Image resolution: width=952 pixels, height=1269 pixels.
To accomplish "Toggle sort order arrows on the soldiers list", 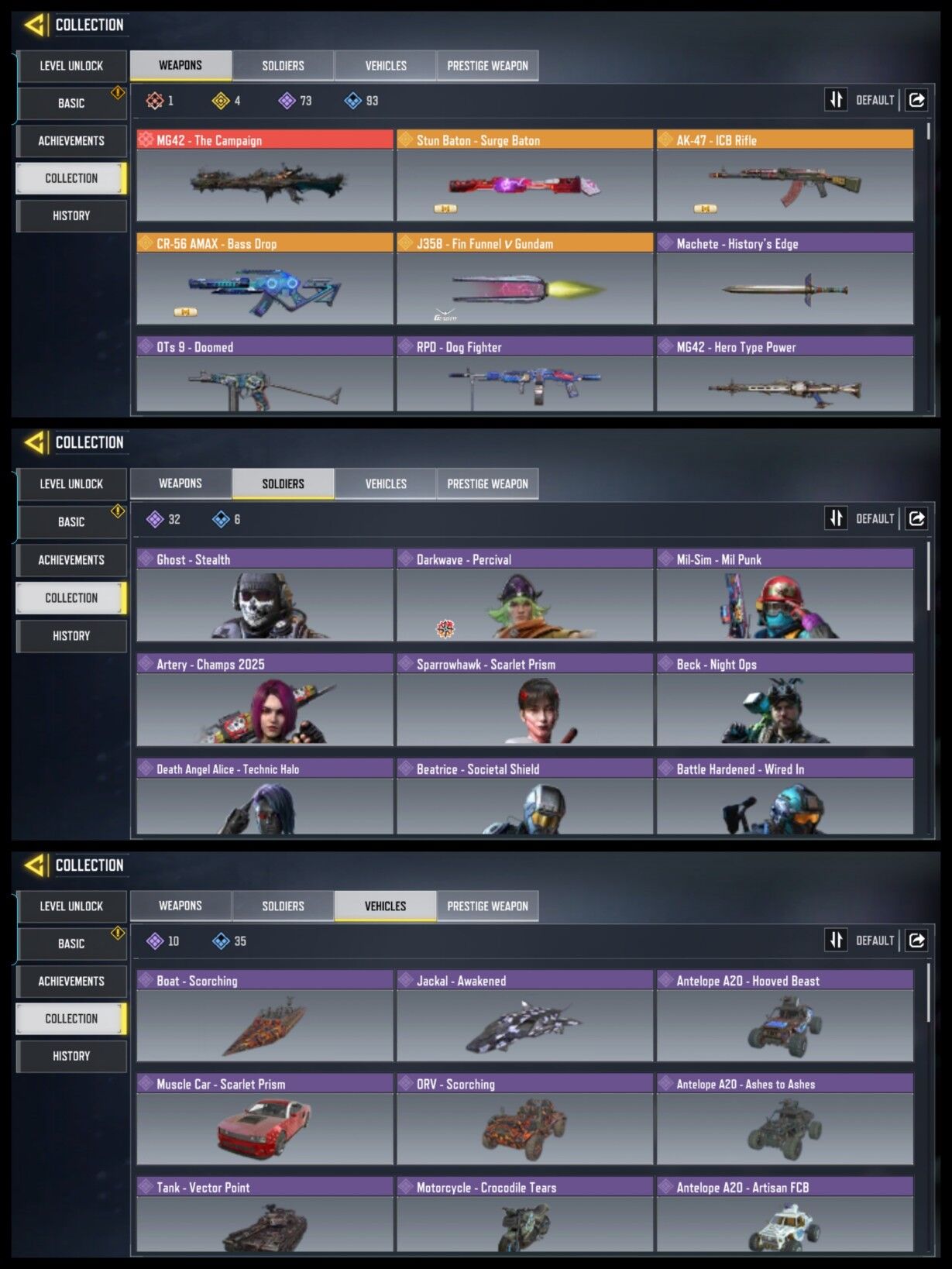I will [836, 518].
